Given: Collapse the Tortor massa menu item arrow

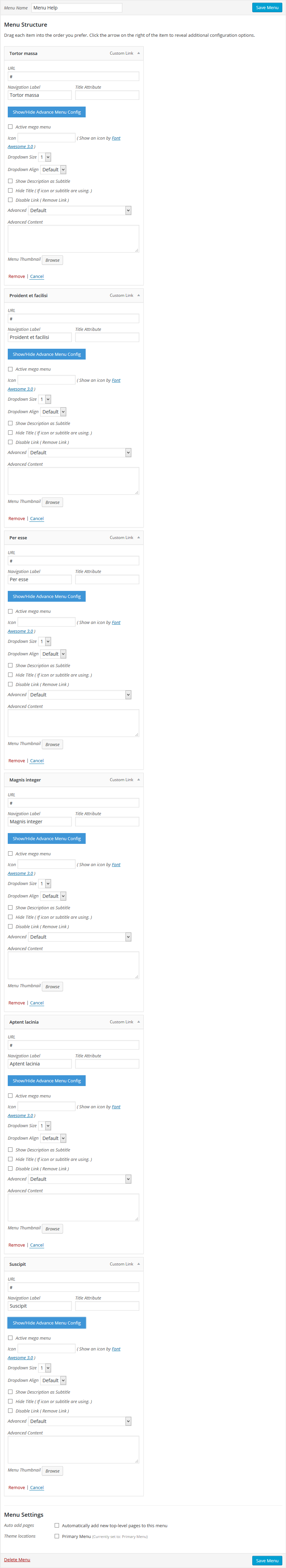Looking at the screenshot, I should pyautogui.click(x=139, y=54).
